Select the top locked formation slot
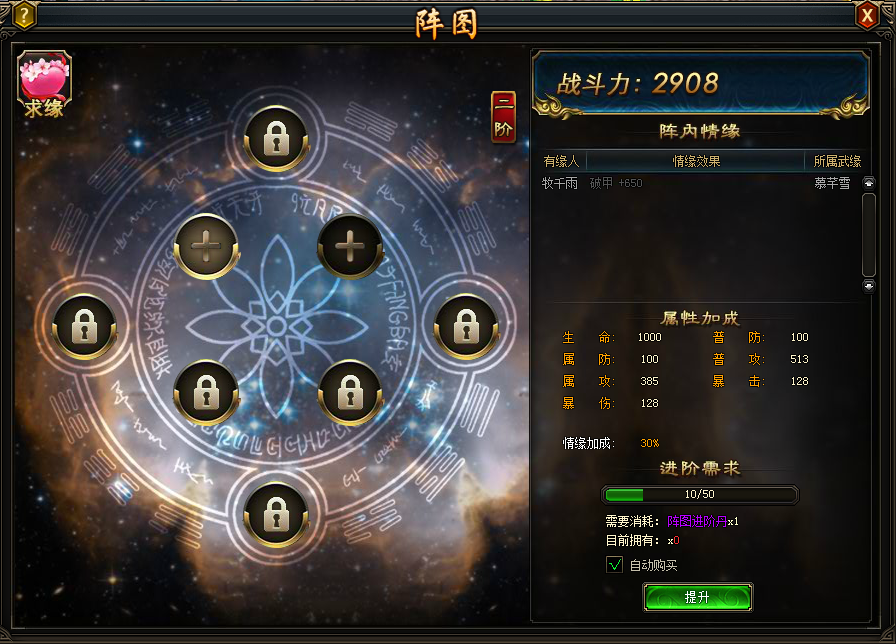This screenshot has width=896, height=644. [277, 139]
